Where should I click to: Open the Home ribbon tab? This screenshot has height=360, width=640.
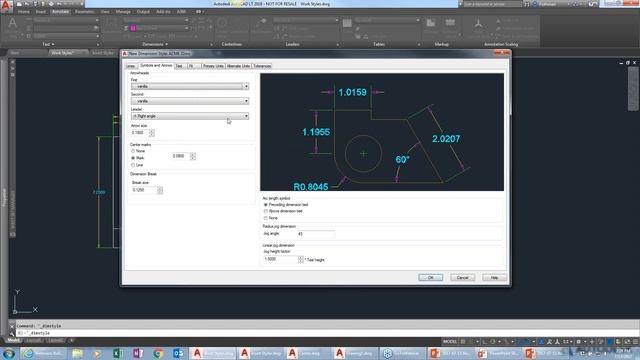pos(24,12)
